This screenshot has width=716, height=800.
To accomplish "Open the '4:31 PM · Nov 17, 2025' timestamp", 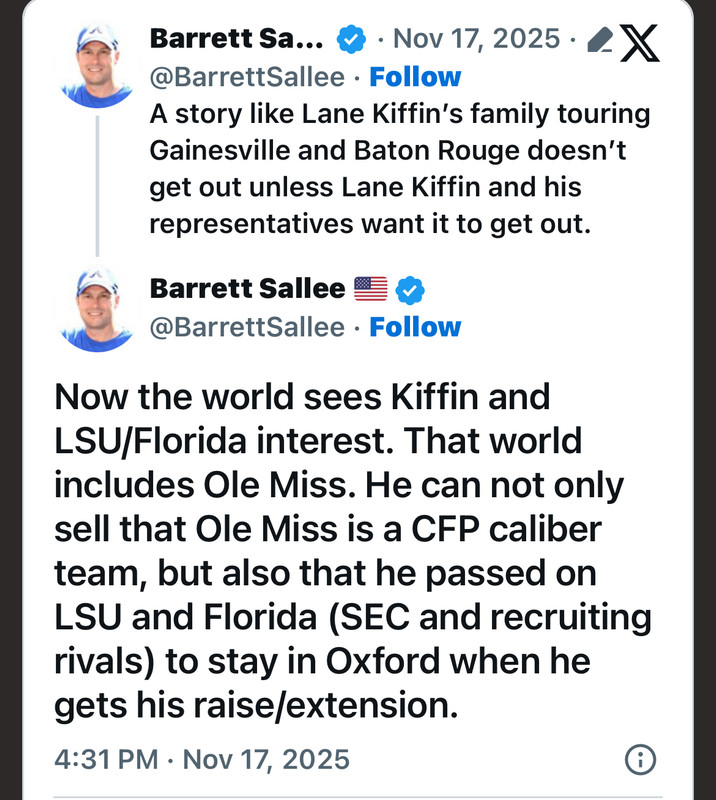I will [x=201, y=759].
